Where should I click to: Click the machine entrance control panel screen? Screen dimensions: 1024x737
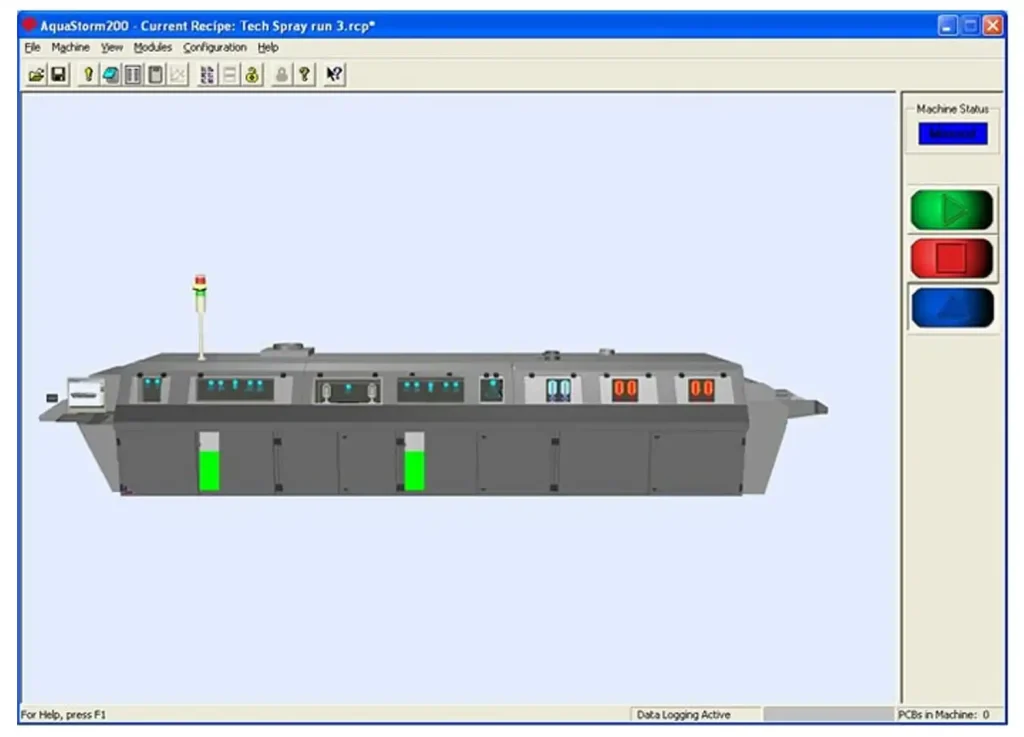tap(86, 394)
